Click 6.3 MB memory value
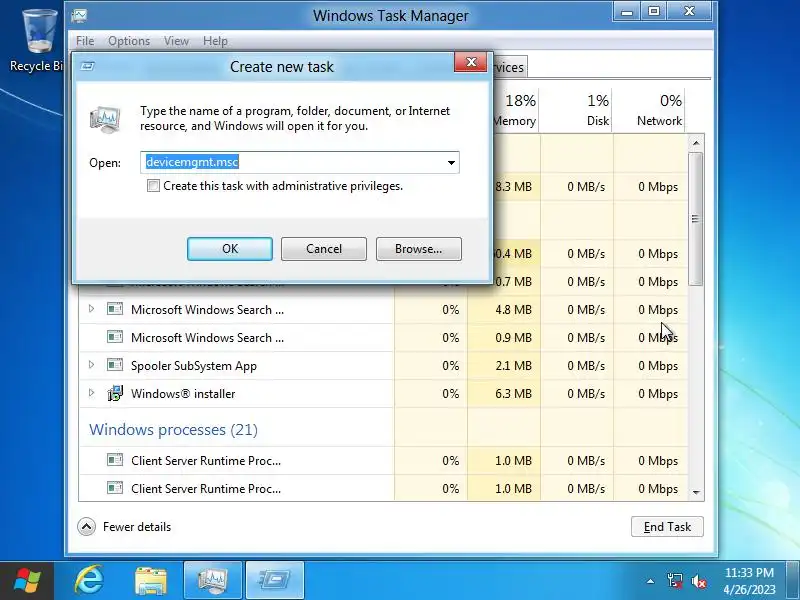800x600 pixels. coord(513,394)
